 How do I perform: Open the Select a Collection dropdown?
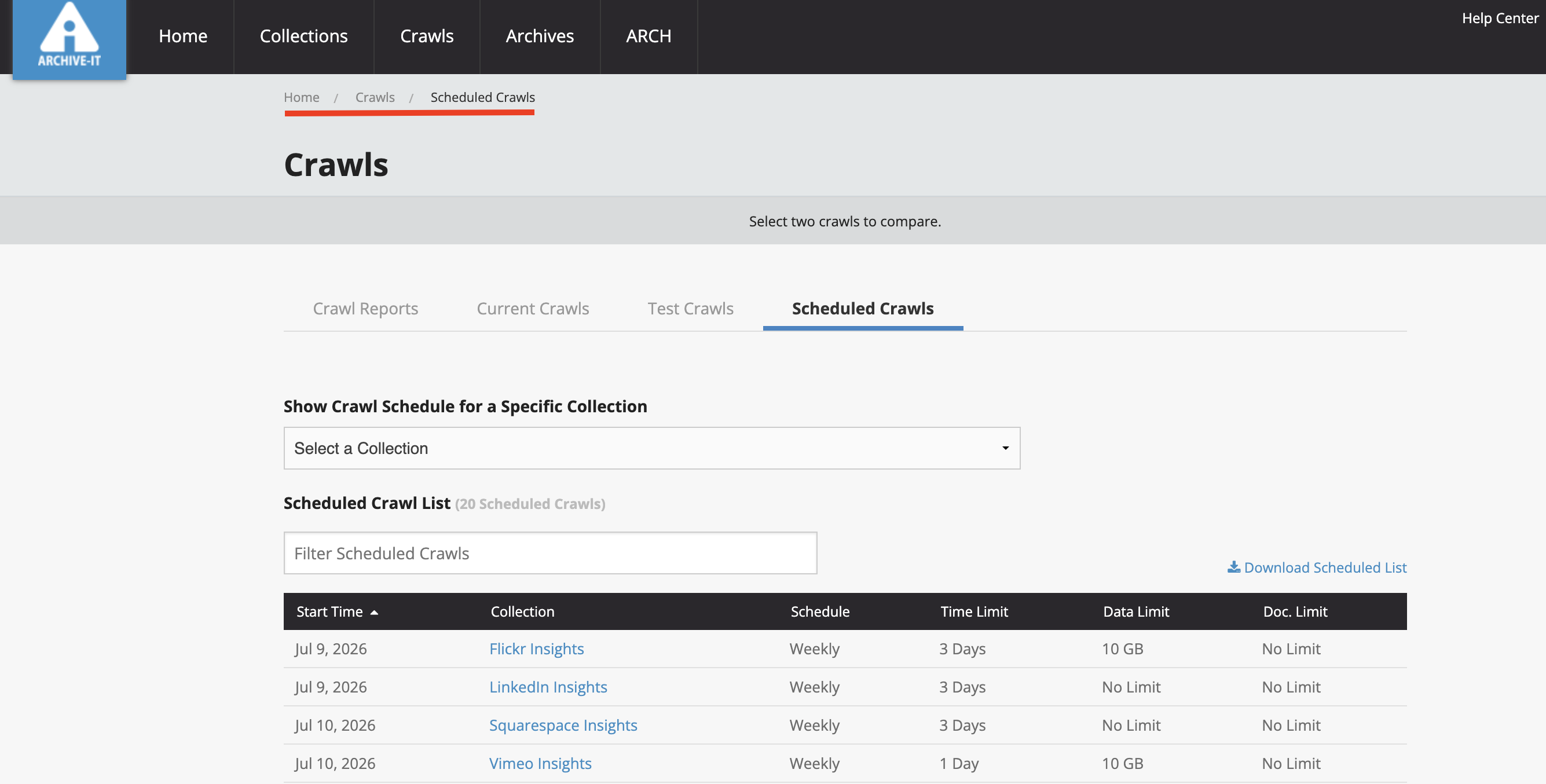pyautogui.click(x=652, y=448)
